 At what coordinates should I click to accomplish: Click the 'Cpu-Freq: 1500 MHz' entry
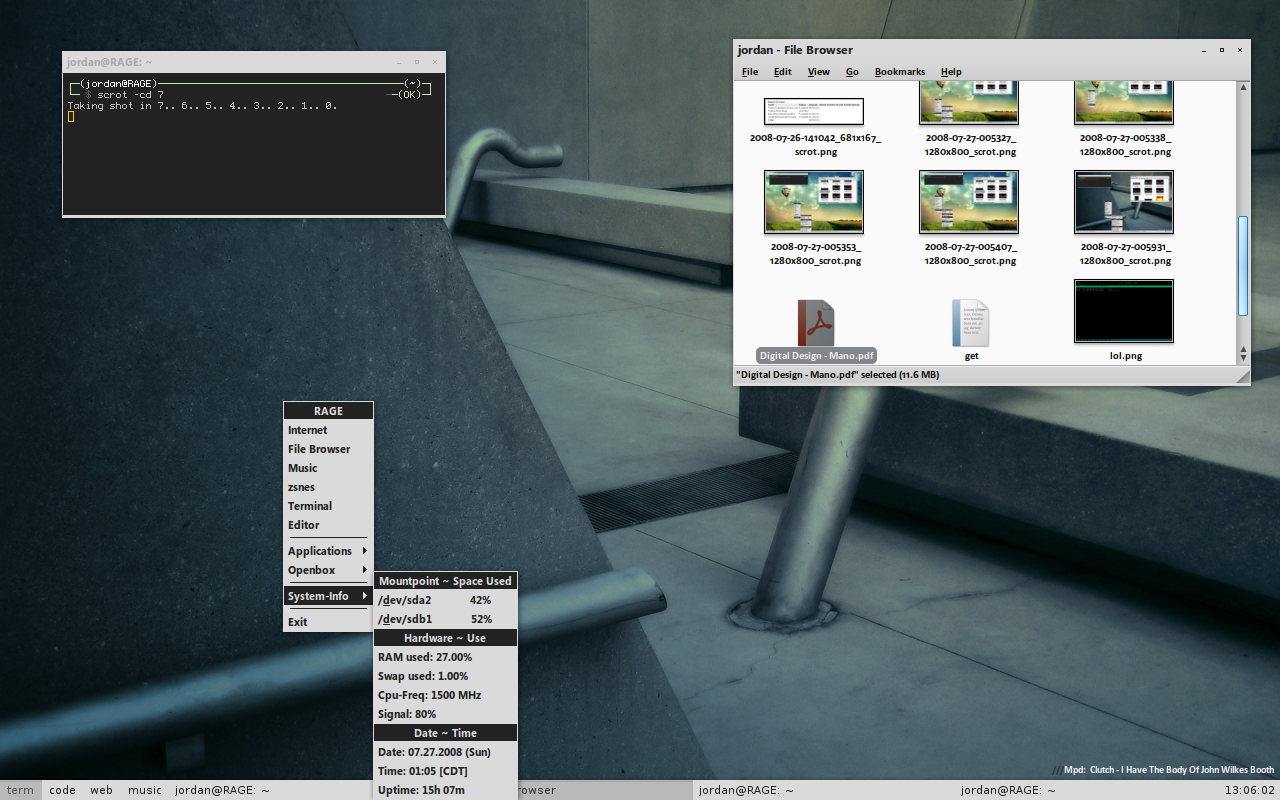(x=445, y=695)
